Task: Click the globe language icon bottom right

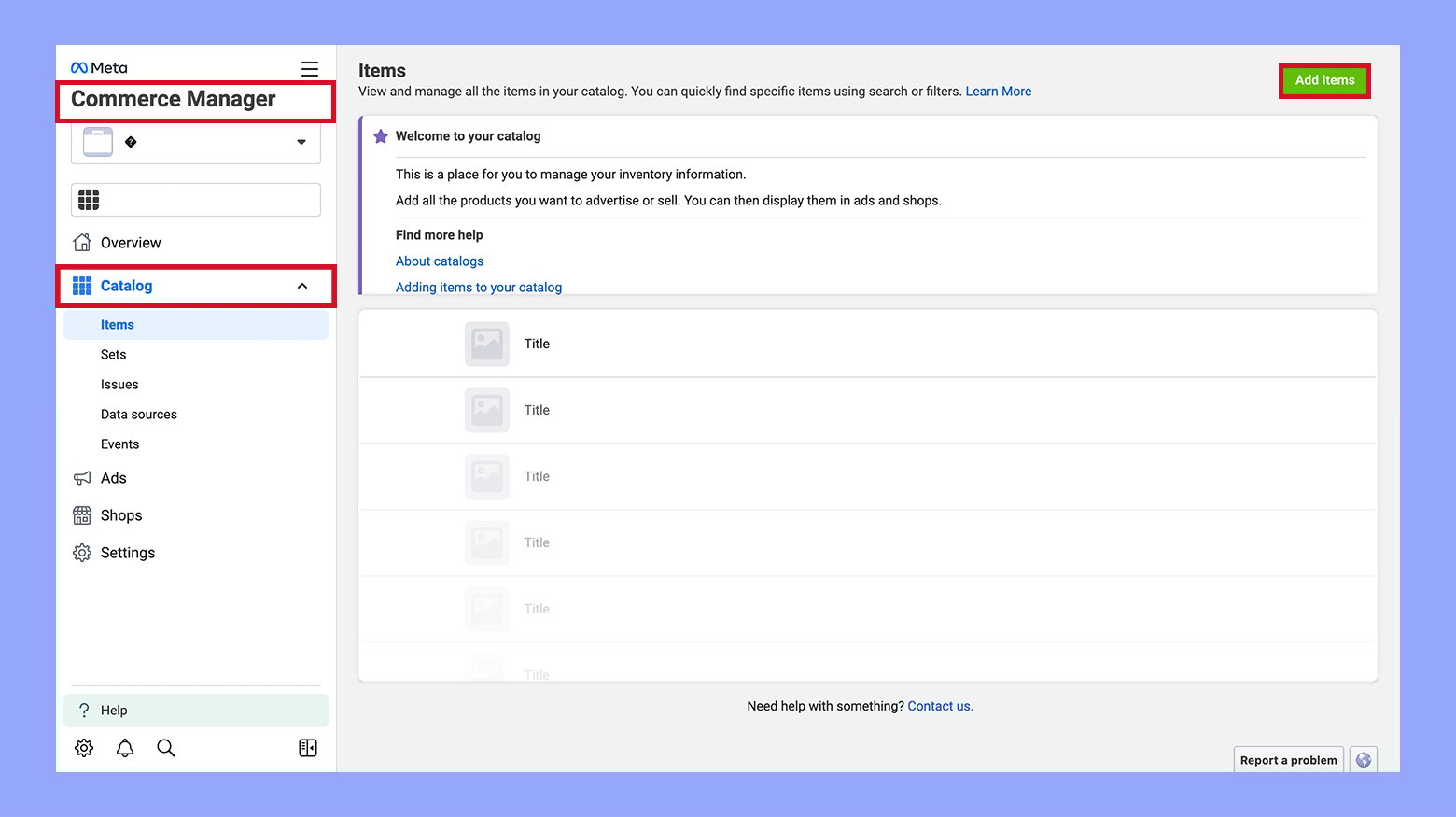Action: pyautogui.click(x=1363, y=759)
